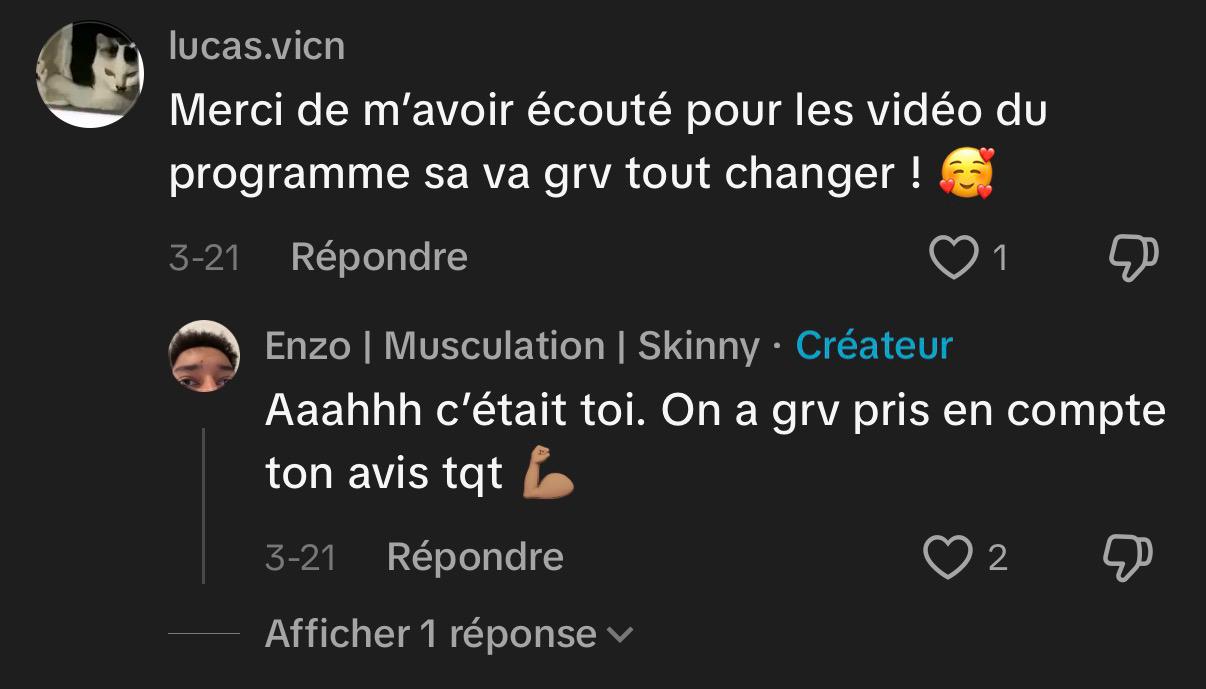Like Enzo's reply with the heart icon
Viewport: 1206px width, 689px height.
tap(950, 558)
